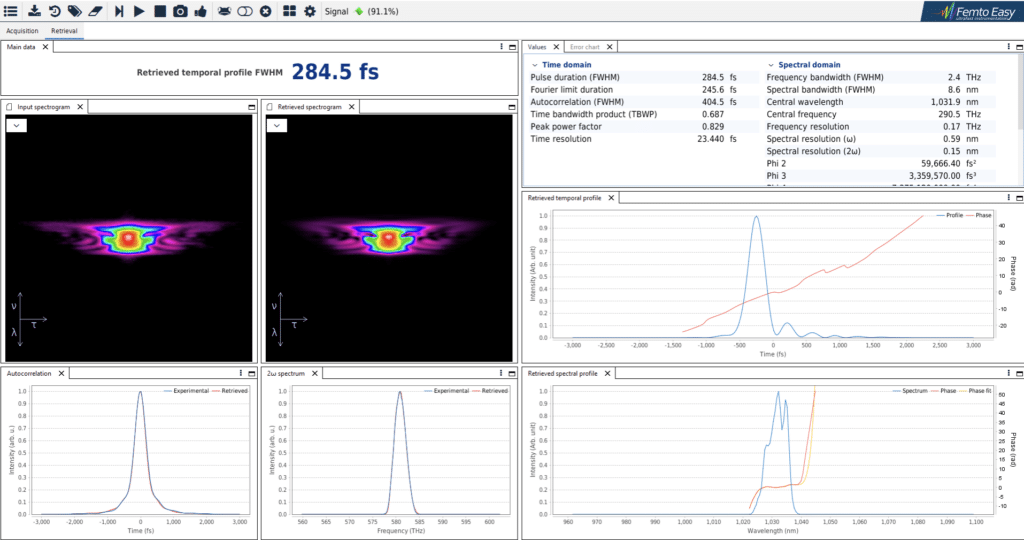Select the Retrieved spectral profile tab

point(562,373)
